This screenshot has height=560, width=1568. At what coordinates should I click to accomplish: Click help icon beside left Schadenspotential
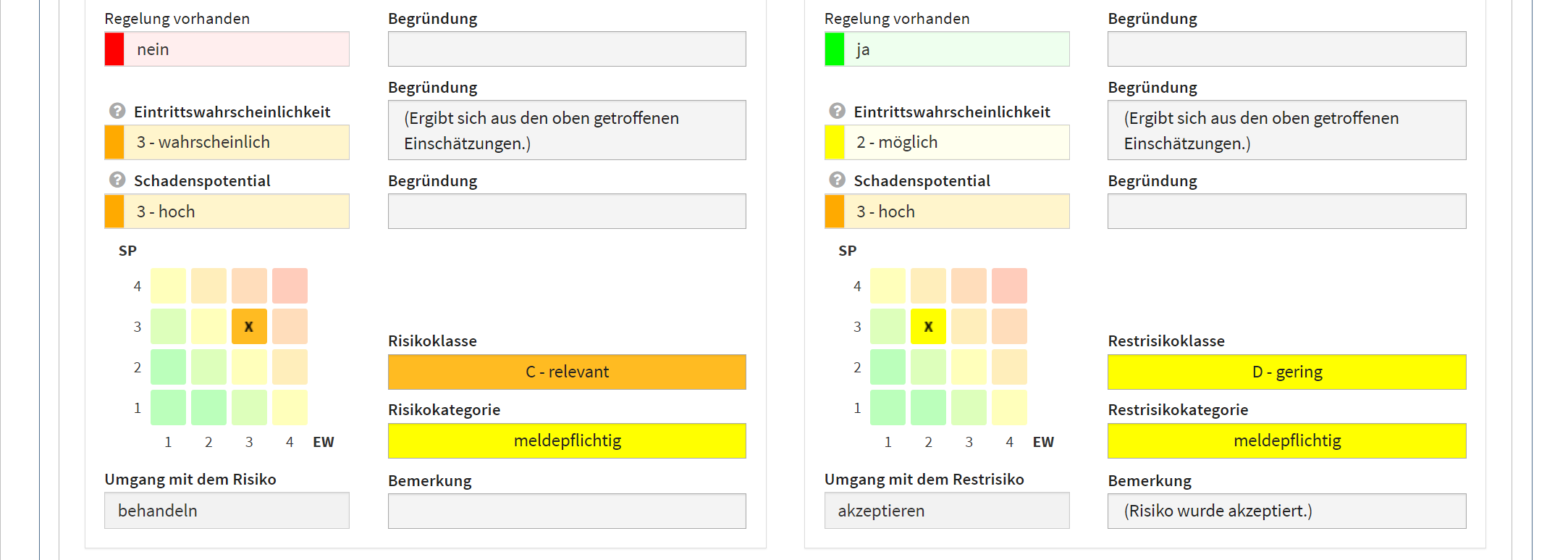[x=117, y=180]
